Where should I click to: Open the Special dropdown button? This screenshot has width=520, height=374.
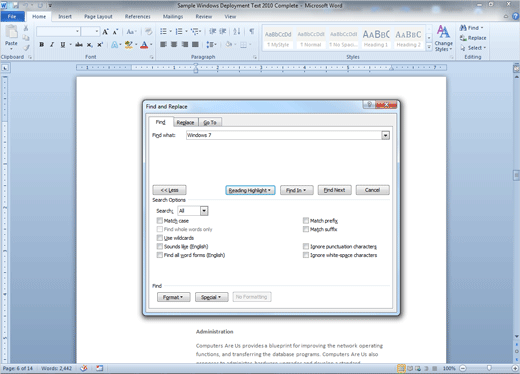point(211,297)
